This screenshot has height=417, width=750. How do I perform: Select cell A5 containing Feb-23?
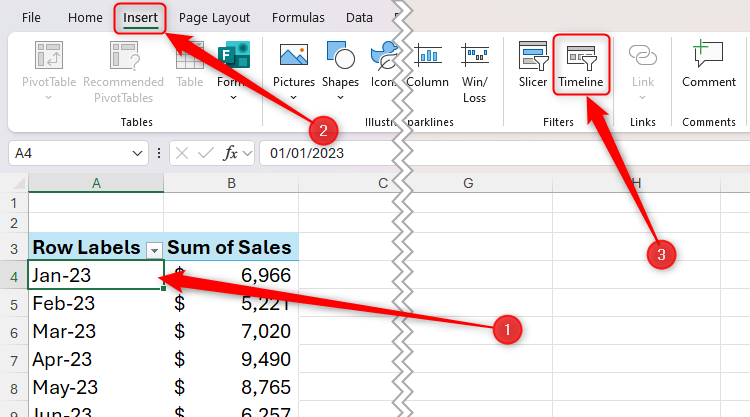[96, 303]
